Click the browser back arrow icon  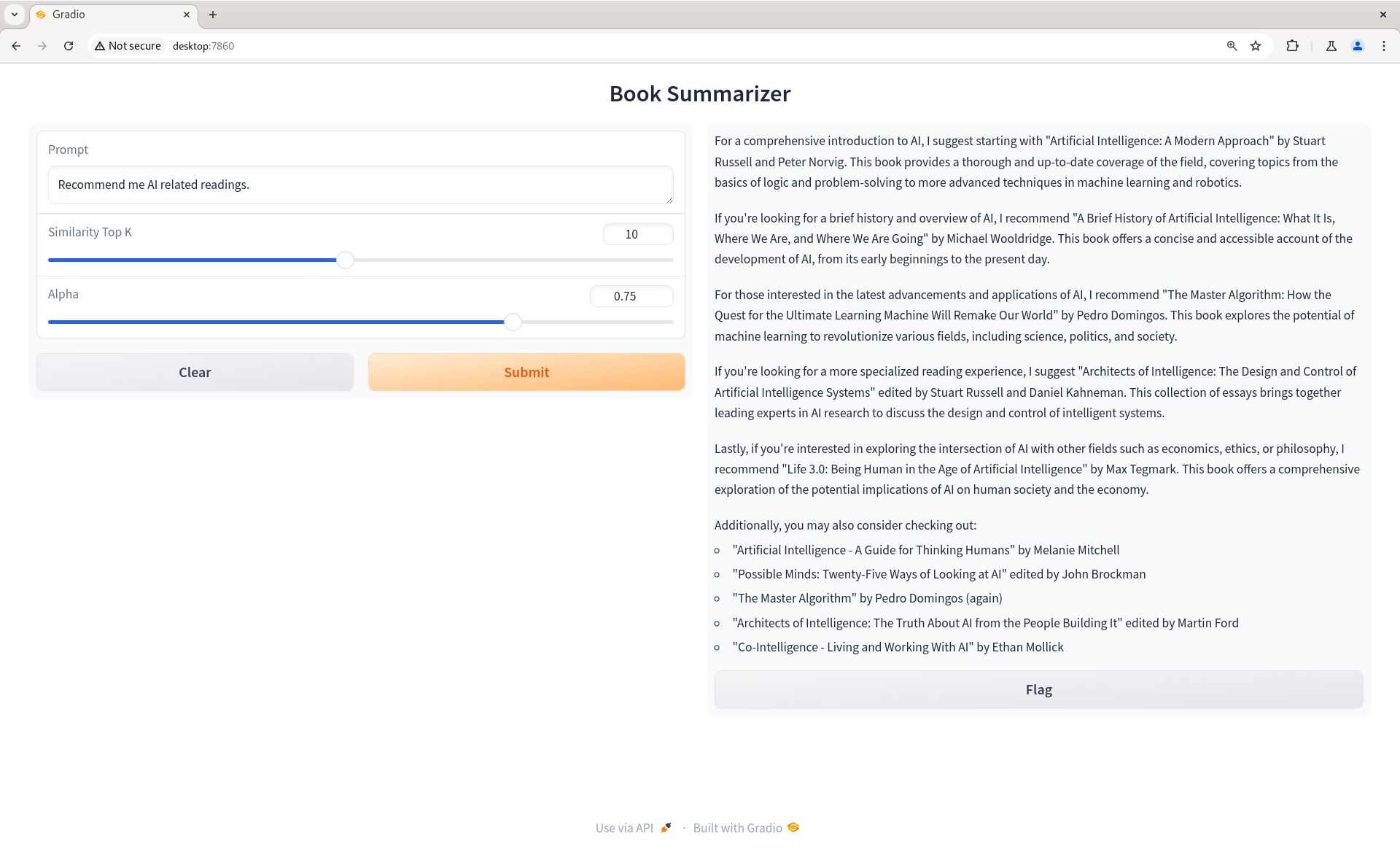[x=16, y=46]
